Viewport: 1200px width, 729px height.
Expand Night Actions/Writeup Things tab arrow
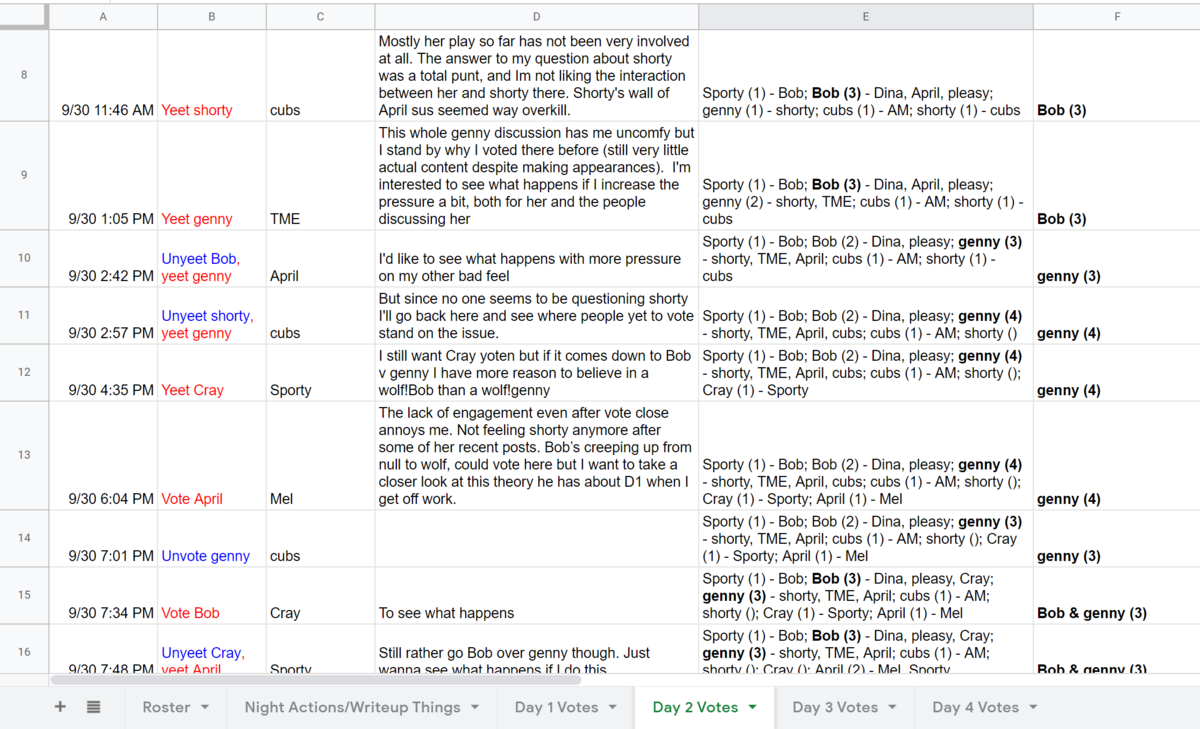475,707
